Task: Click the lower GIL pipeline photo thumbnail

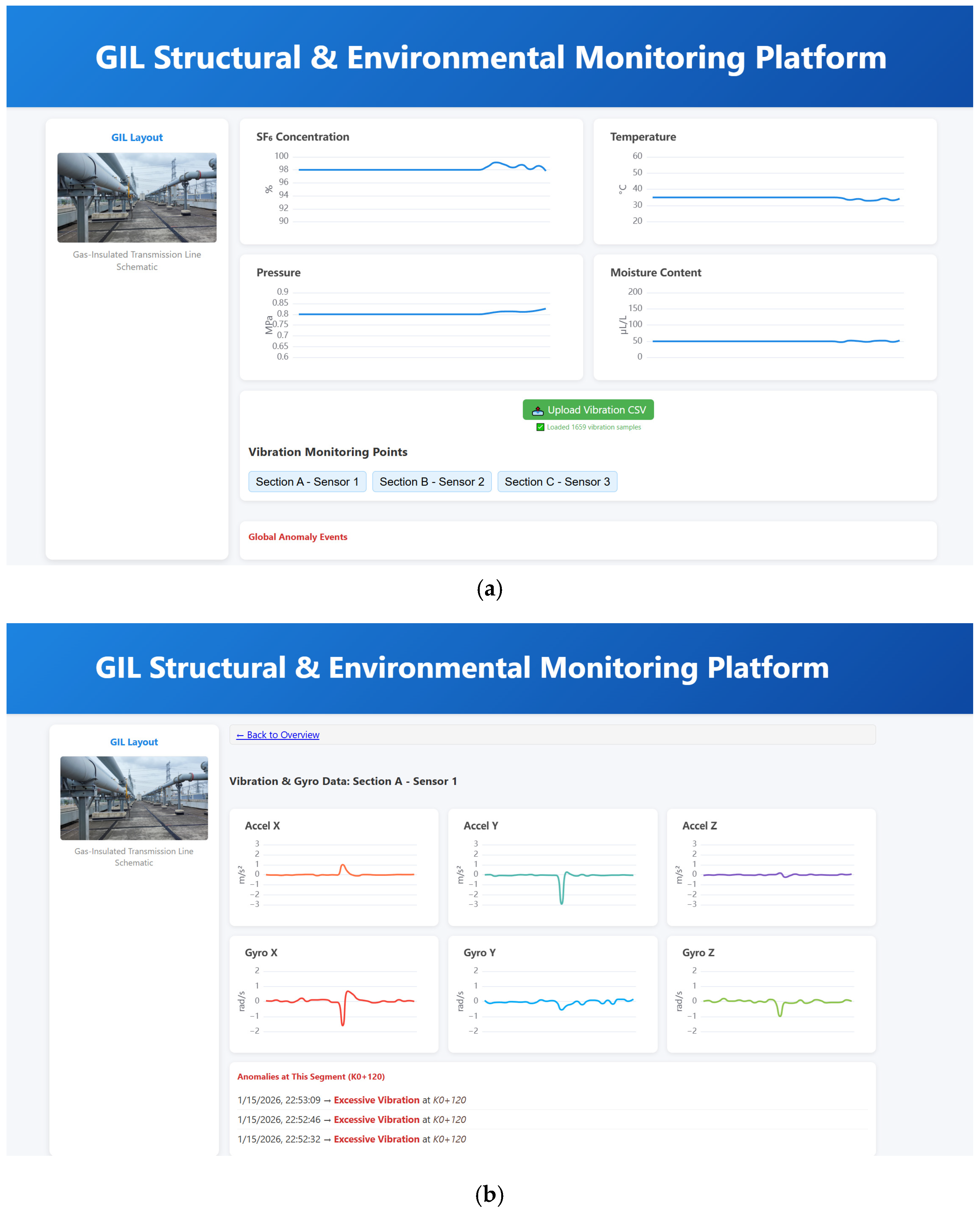Action: (x=134, y=797)
